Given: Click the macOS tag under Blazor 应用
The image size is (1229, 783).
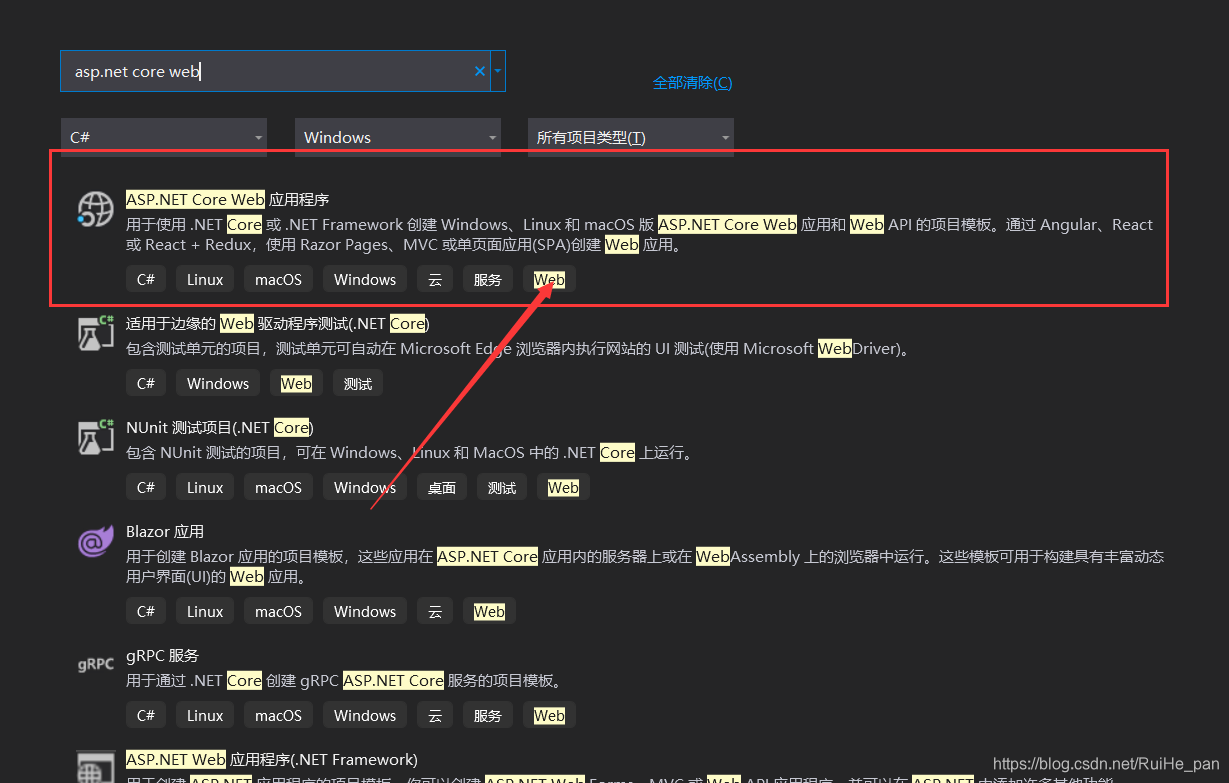Looking at the screenshot, I should pos(278,611).
